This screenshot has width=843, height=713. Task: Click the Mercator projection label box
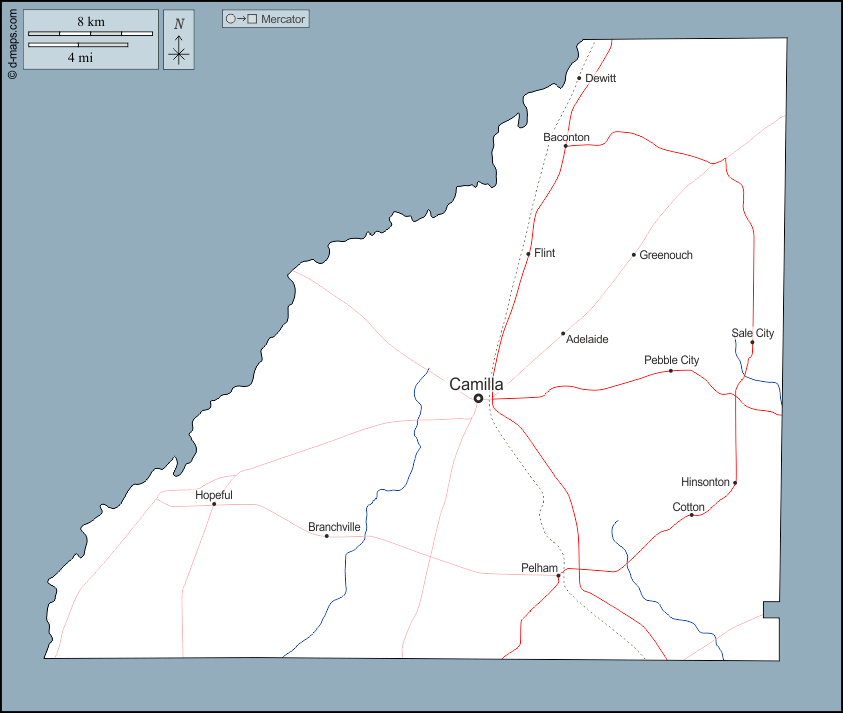click(265, 19)
